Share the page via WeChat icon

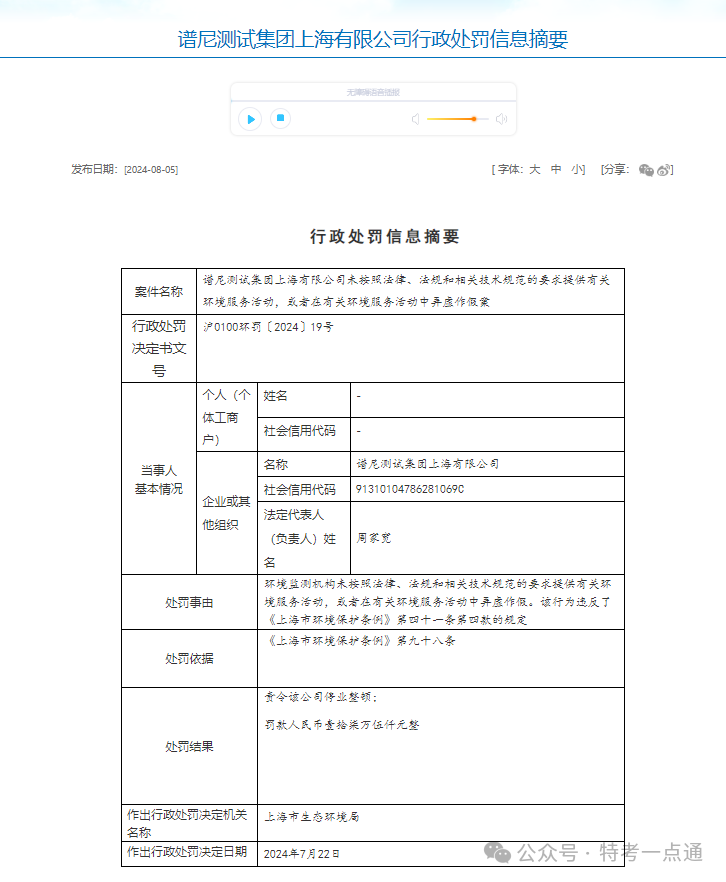click(646, 170)
